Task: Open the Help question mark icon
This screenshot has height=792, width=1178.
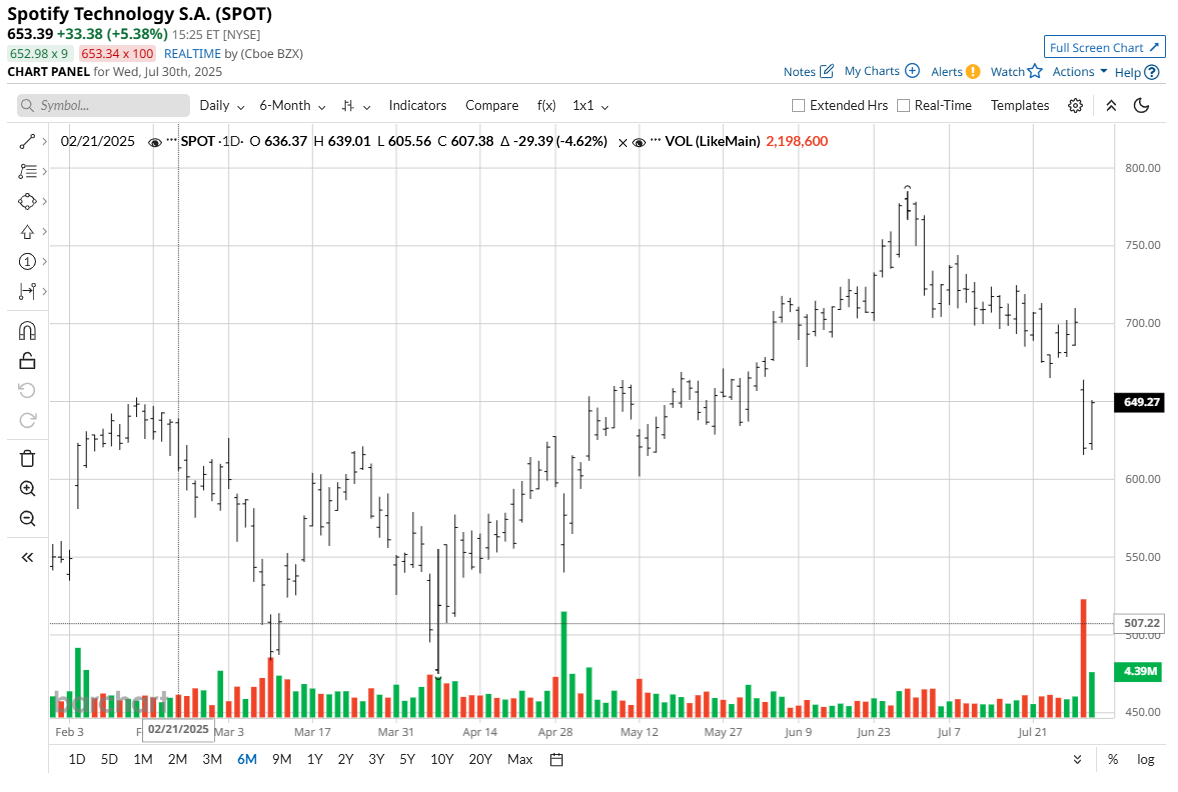Action: [1152, 72]
